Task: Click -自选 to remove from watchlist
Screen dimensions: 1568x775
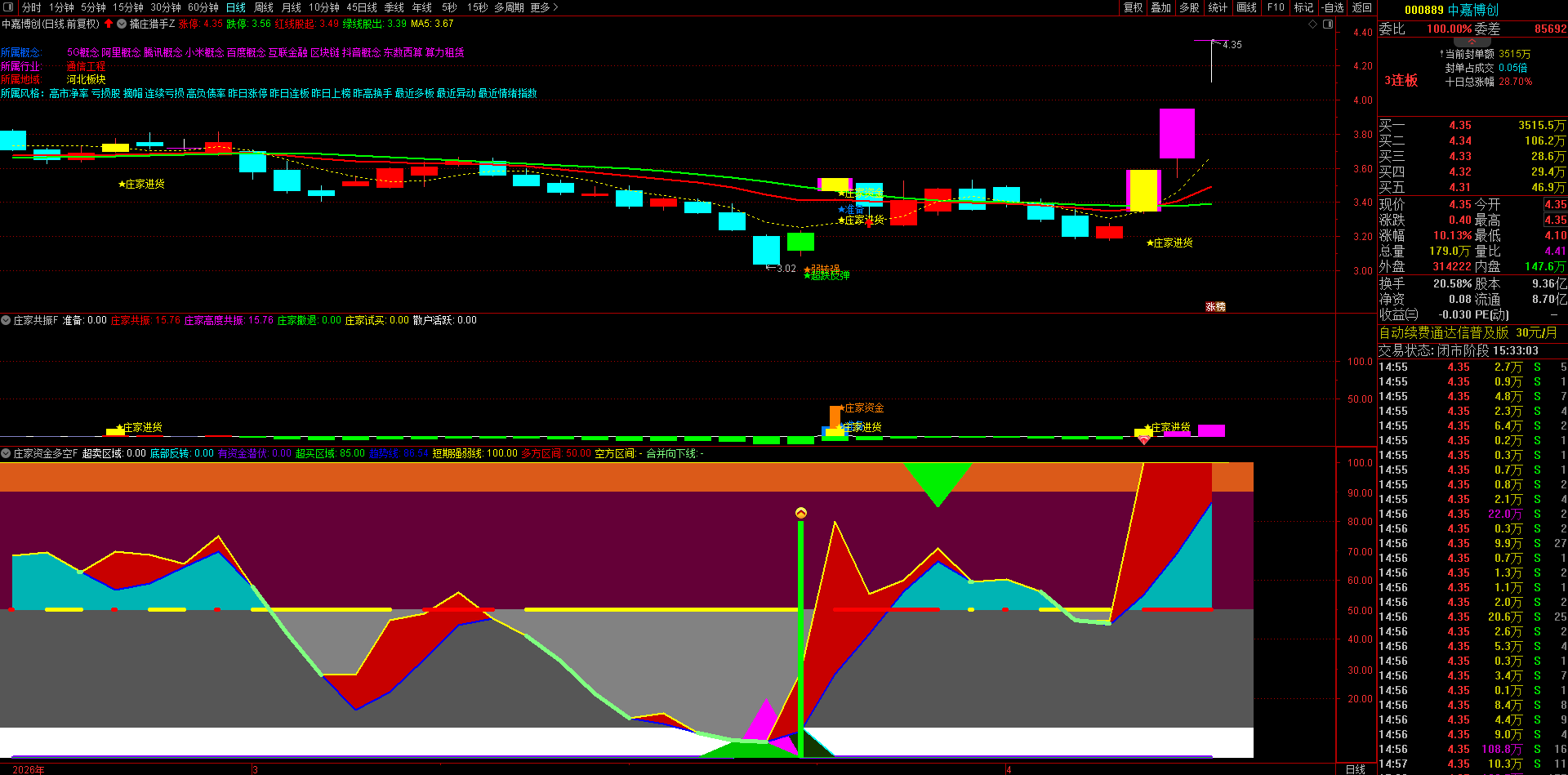Action: (1333, 7)
